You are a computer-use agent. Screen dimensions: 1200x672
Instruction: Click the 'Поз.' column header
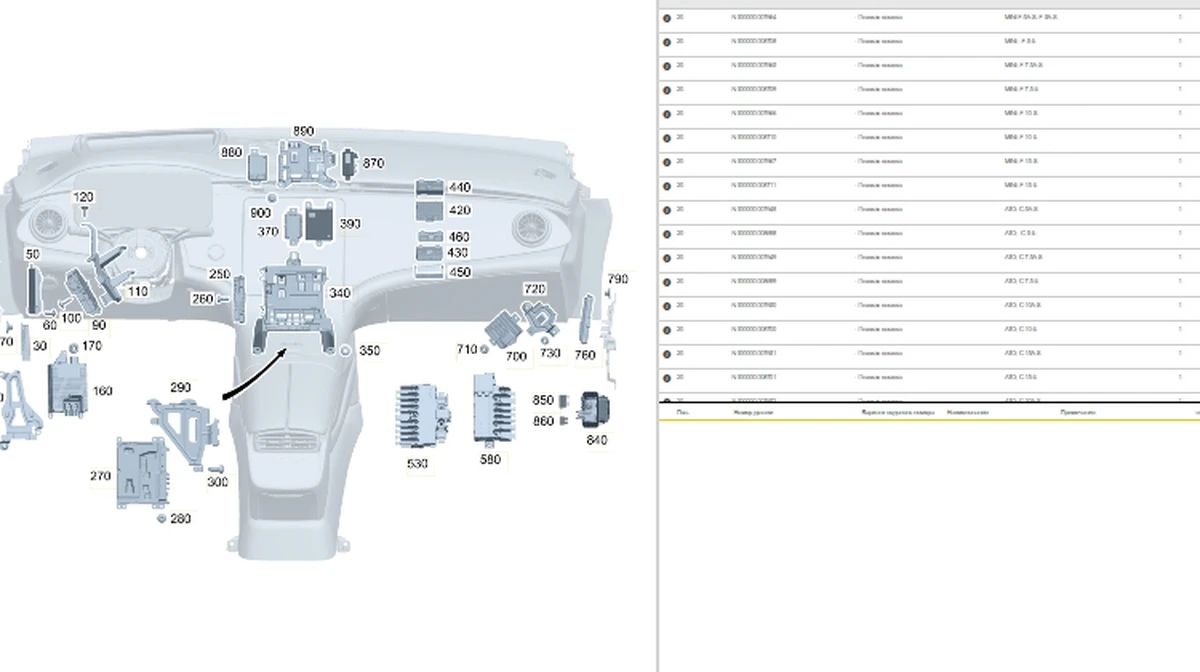[682, 412]
